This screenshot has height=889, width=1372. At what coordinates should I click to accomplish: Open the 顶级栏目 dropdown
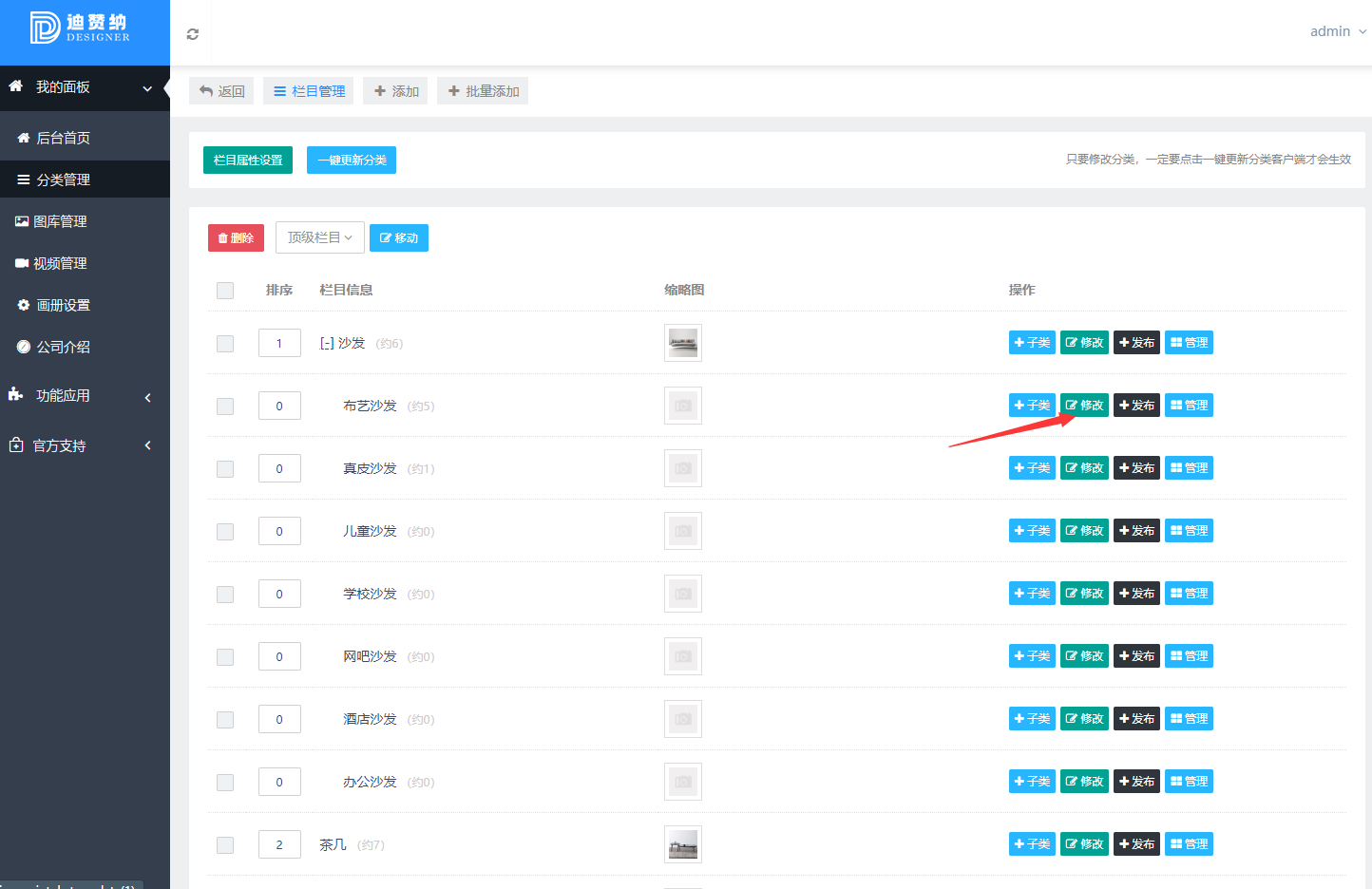(x=320, y=237)
